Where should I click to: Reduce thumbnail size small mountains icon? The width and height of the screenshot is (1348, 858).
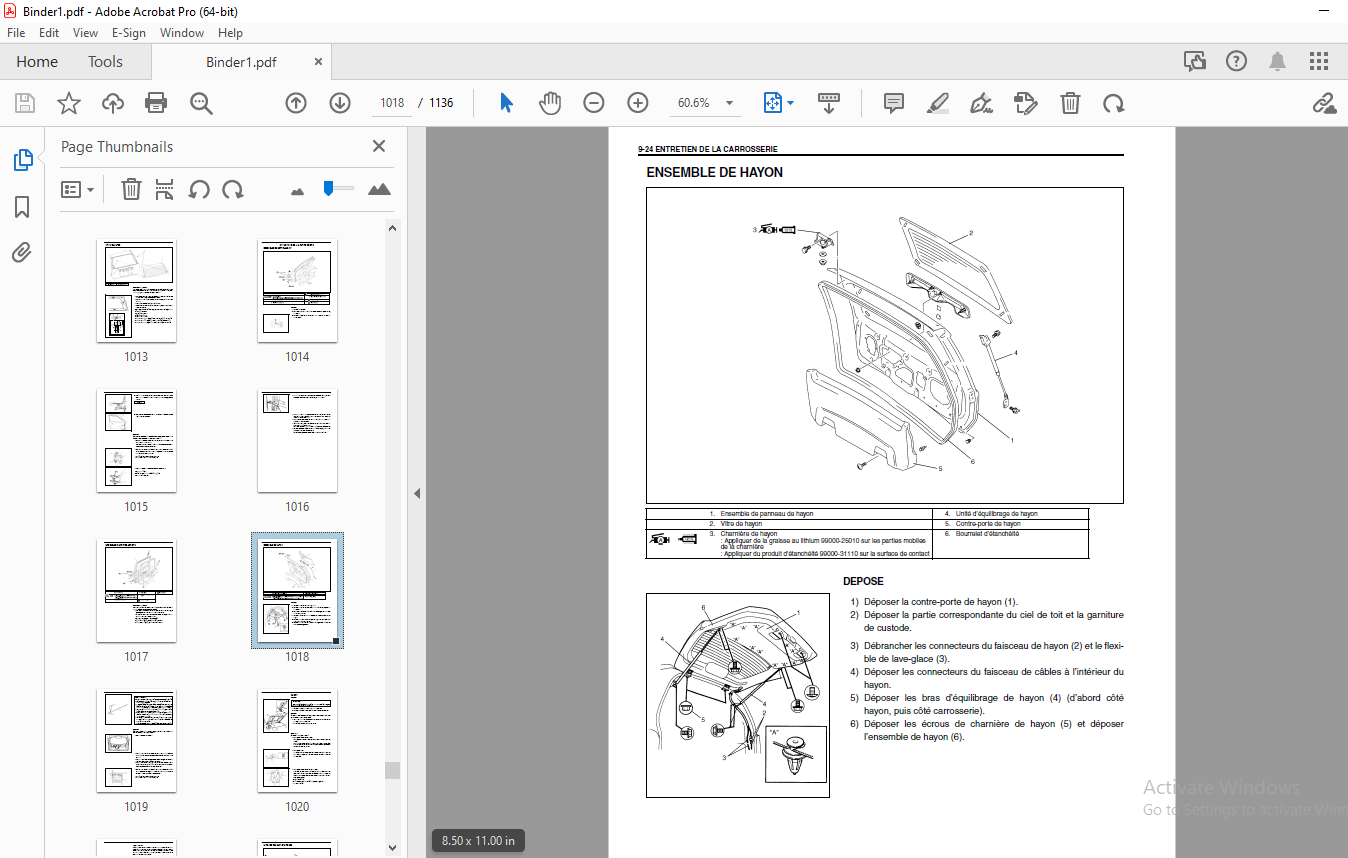click(297, 190)
